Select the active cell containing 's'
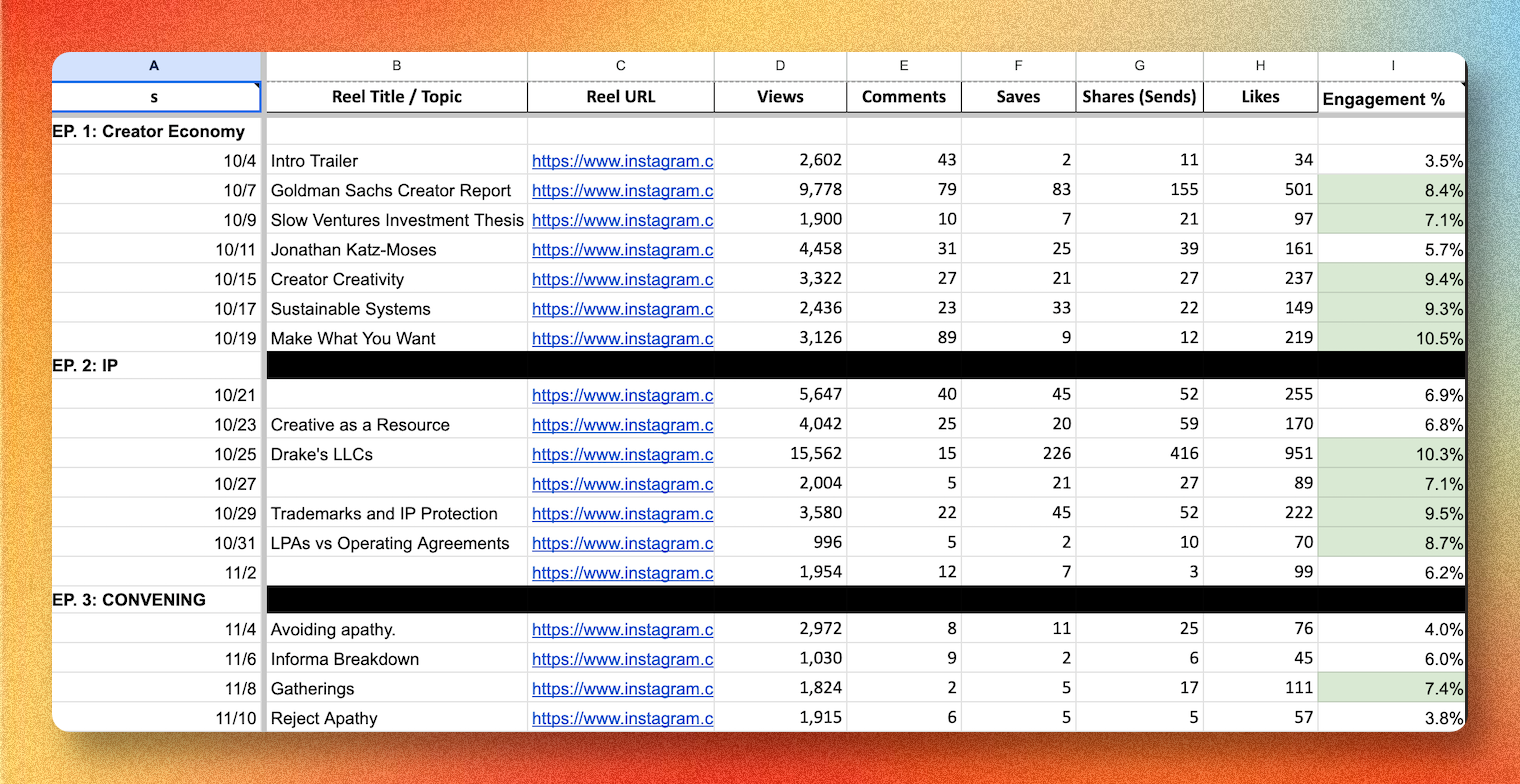The width and height of the screenshot is (1520, 784). click(x=154, y=97)
